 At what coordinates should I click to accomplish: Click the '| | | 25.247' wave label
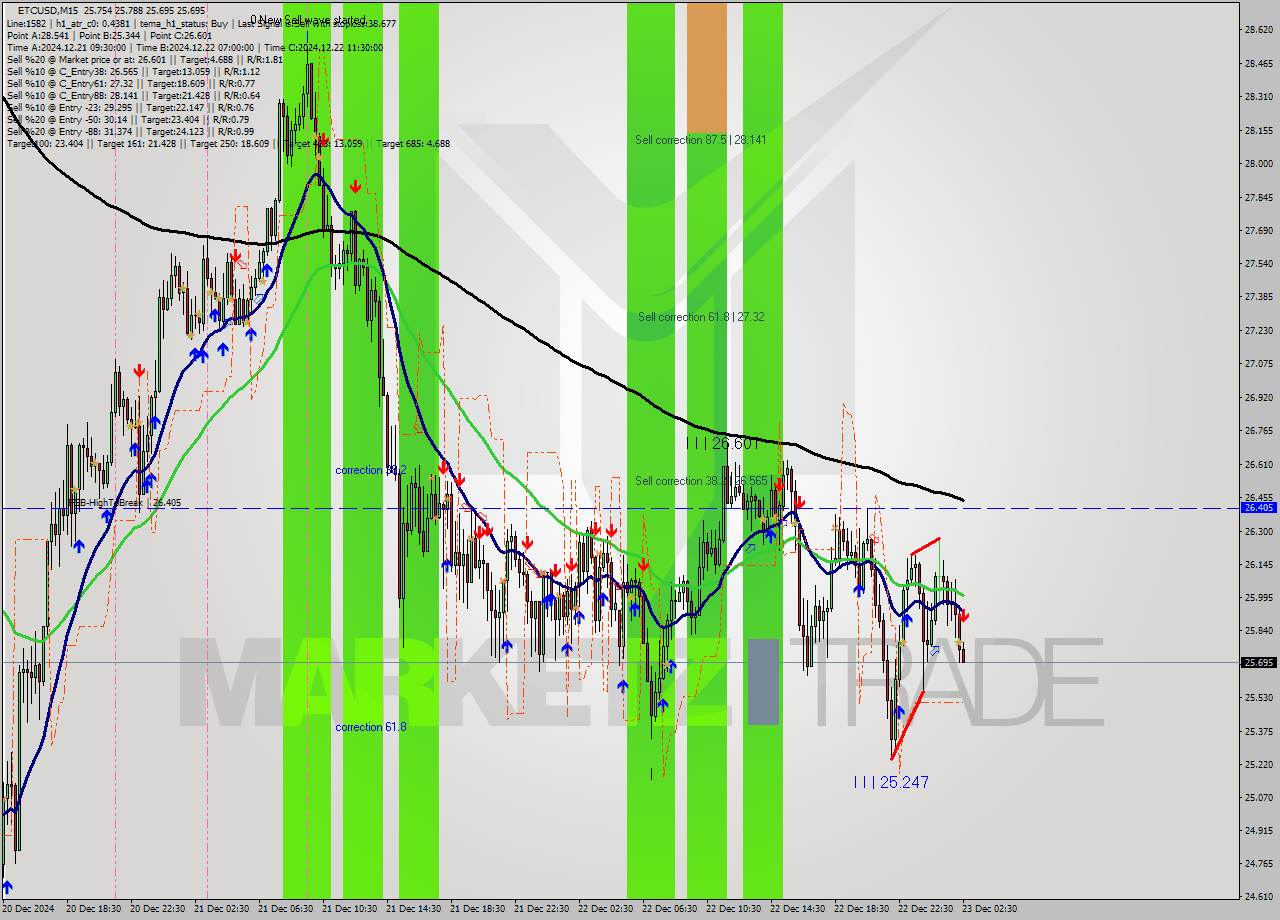tap(891, 782)
